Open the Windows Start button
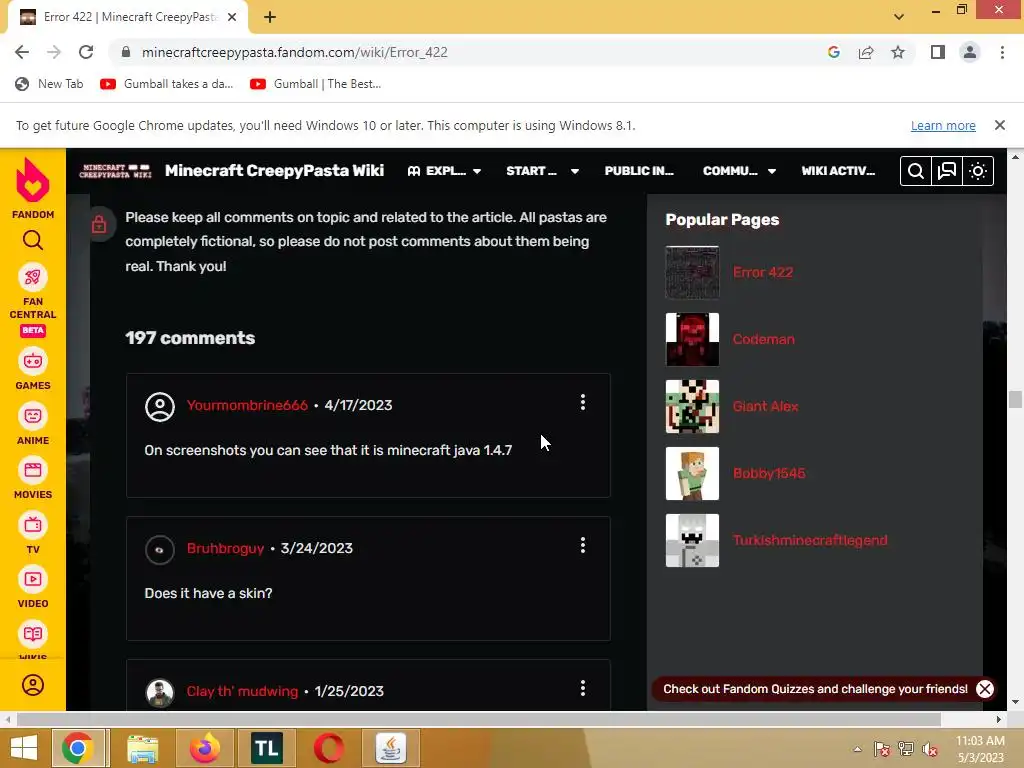Image resolution: width=1024 pixels, height=768 pixels. (24, 748)
